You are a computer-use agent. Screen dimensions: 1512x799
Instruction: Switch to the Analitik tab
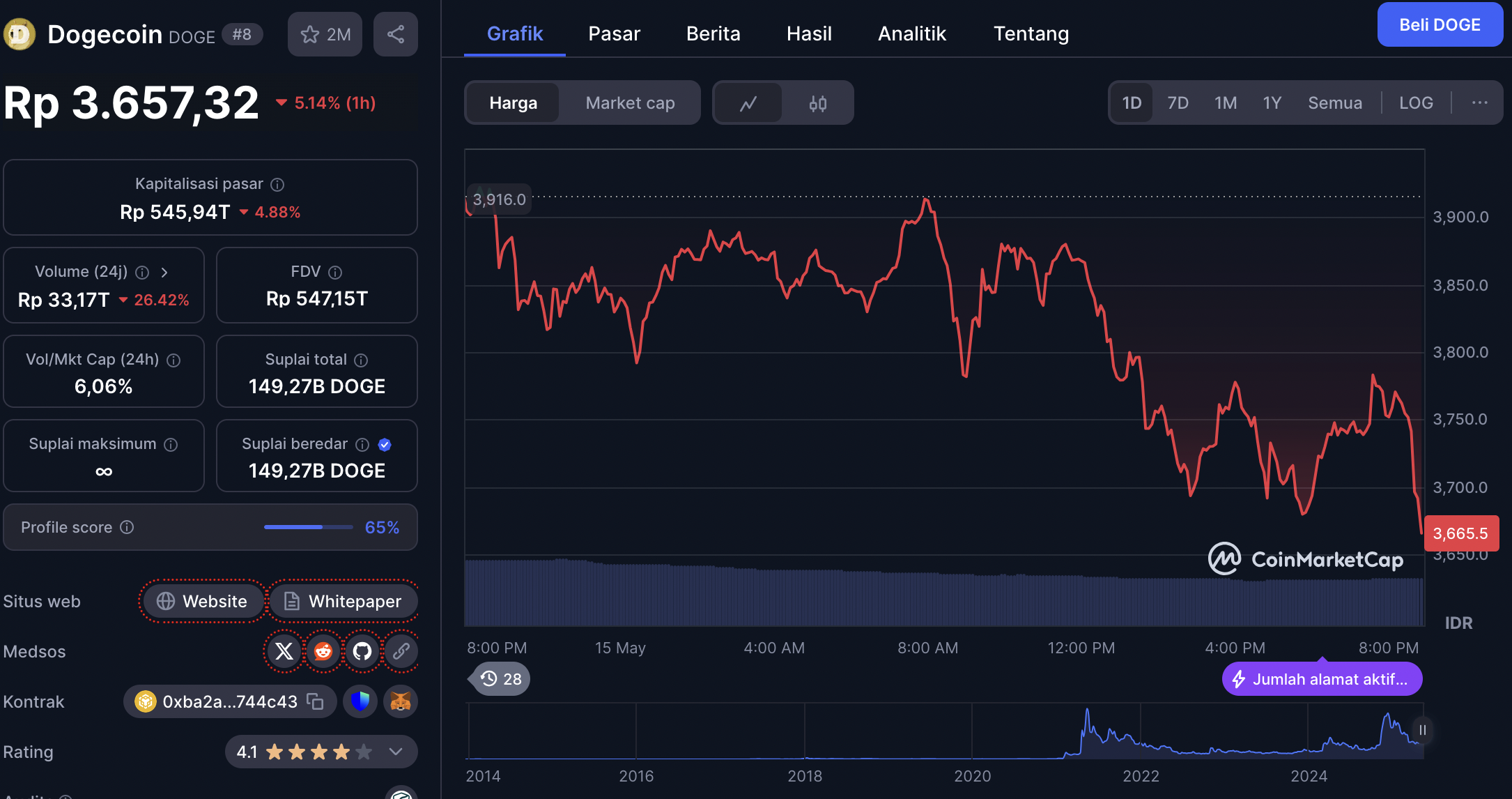(911, 33)
